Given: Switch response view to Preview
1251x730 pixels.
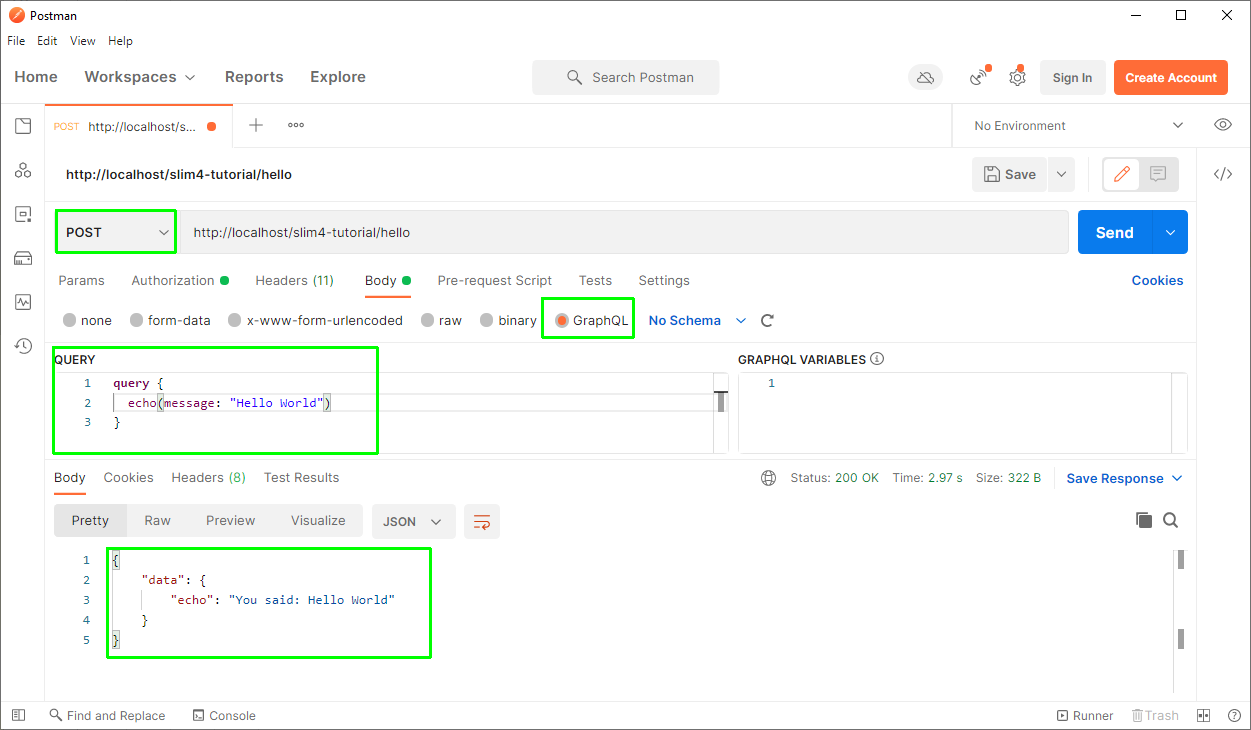Looking at the screenshot, I should coord(230,521).
